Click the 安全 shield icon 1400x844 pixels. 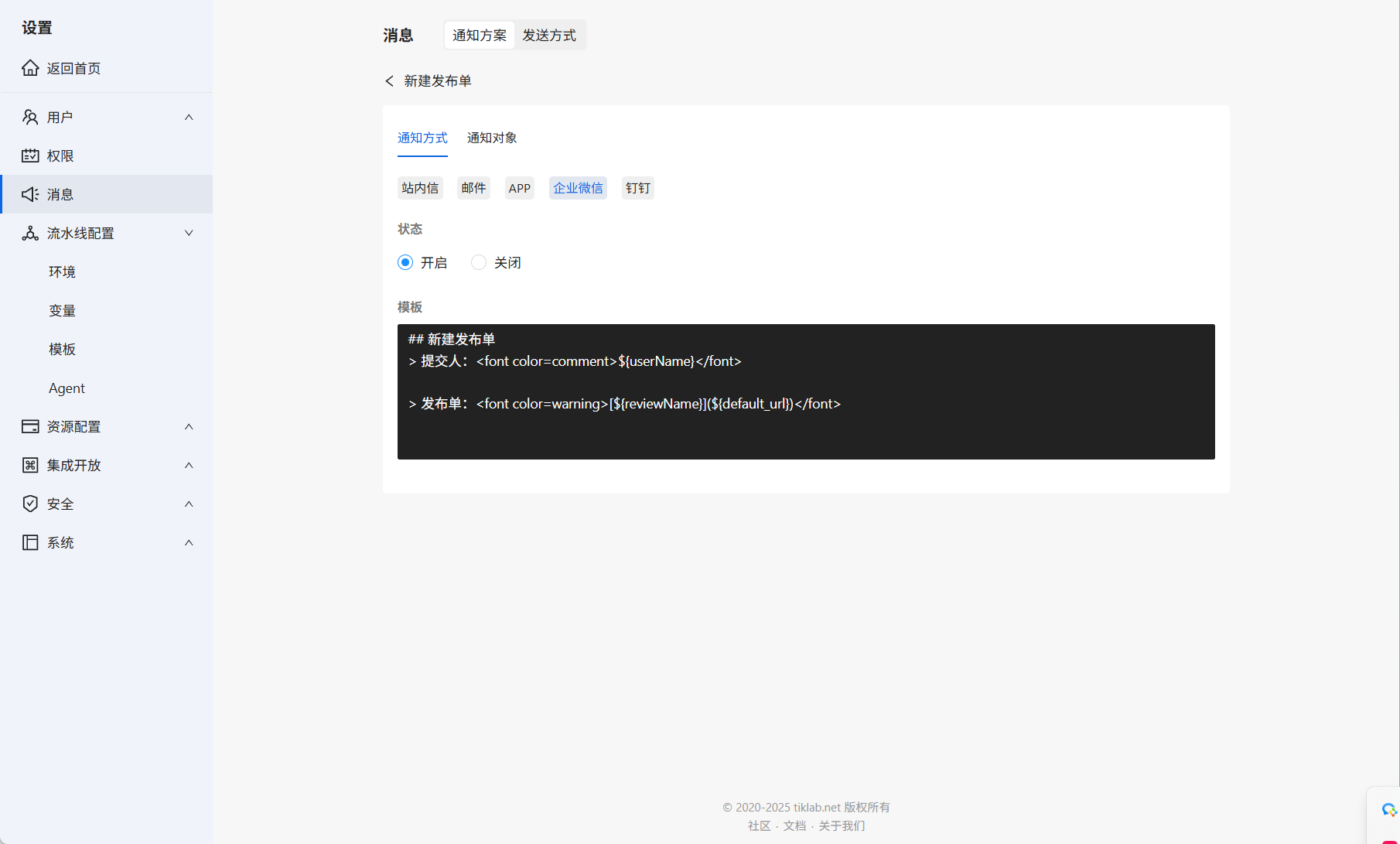[x=30, y=504]
